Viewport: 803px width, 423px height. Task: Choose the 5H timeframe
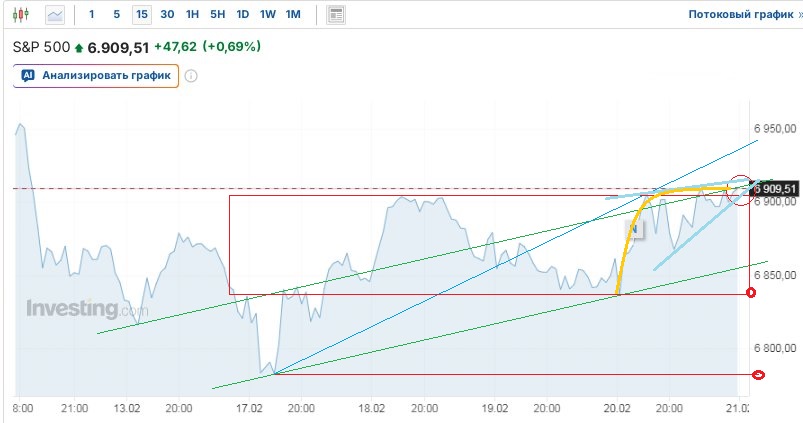click(x=217, y=15)
